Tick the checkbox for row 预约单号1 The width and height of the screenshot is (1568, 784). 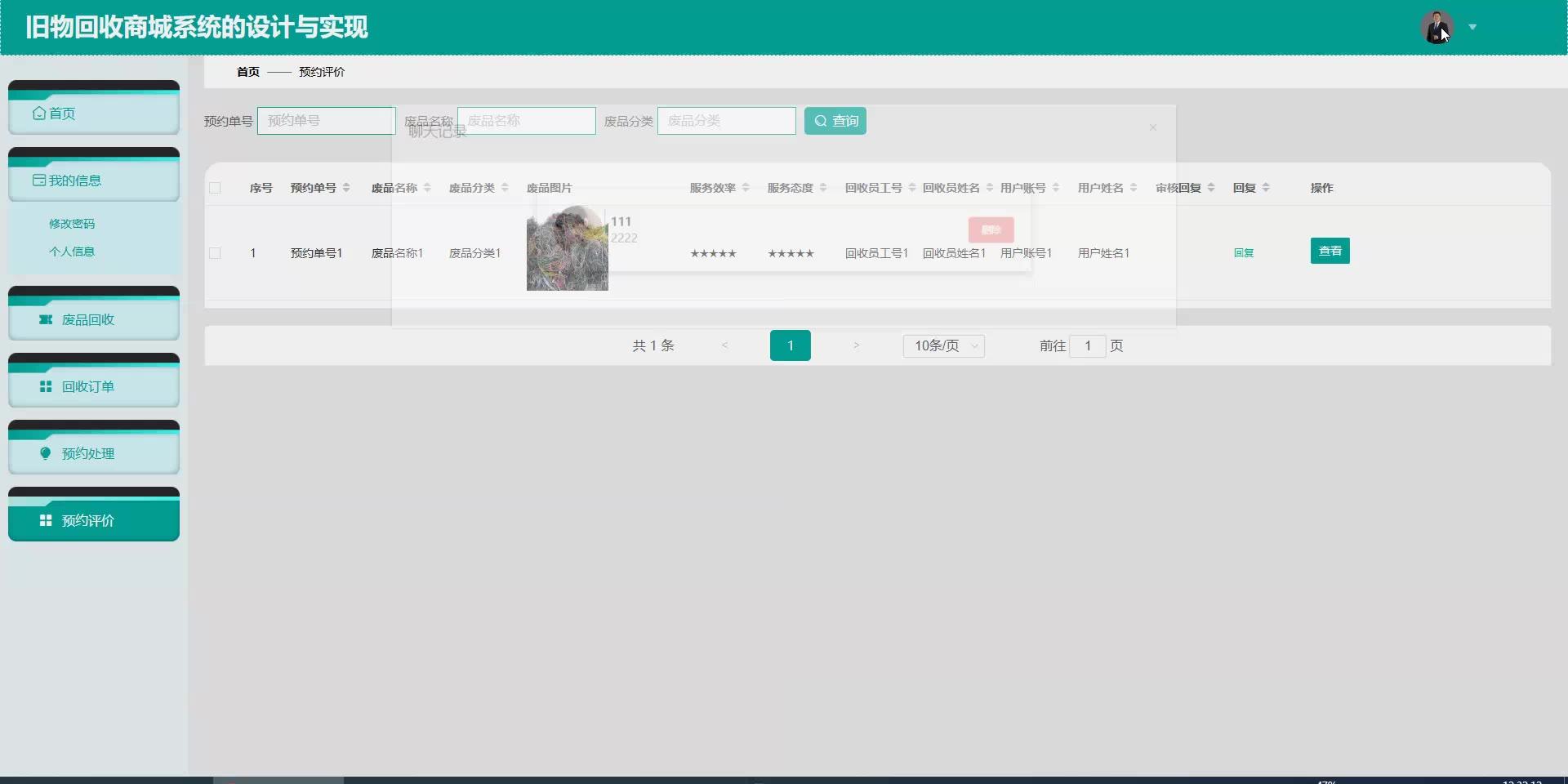point(215,253)
